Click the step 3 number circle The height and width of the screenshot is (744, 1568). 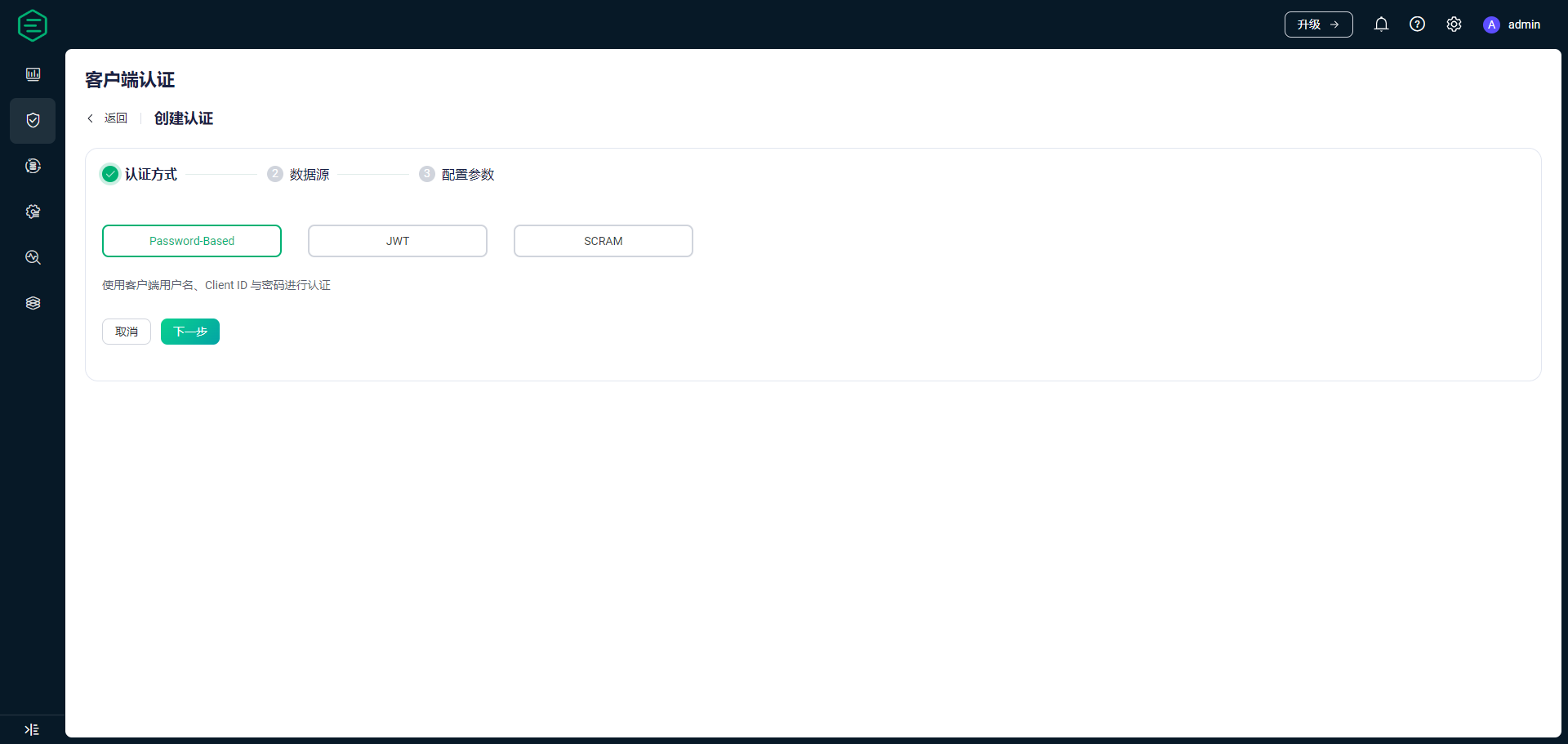coord(427,174)
